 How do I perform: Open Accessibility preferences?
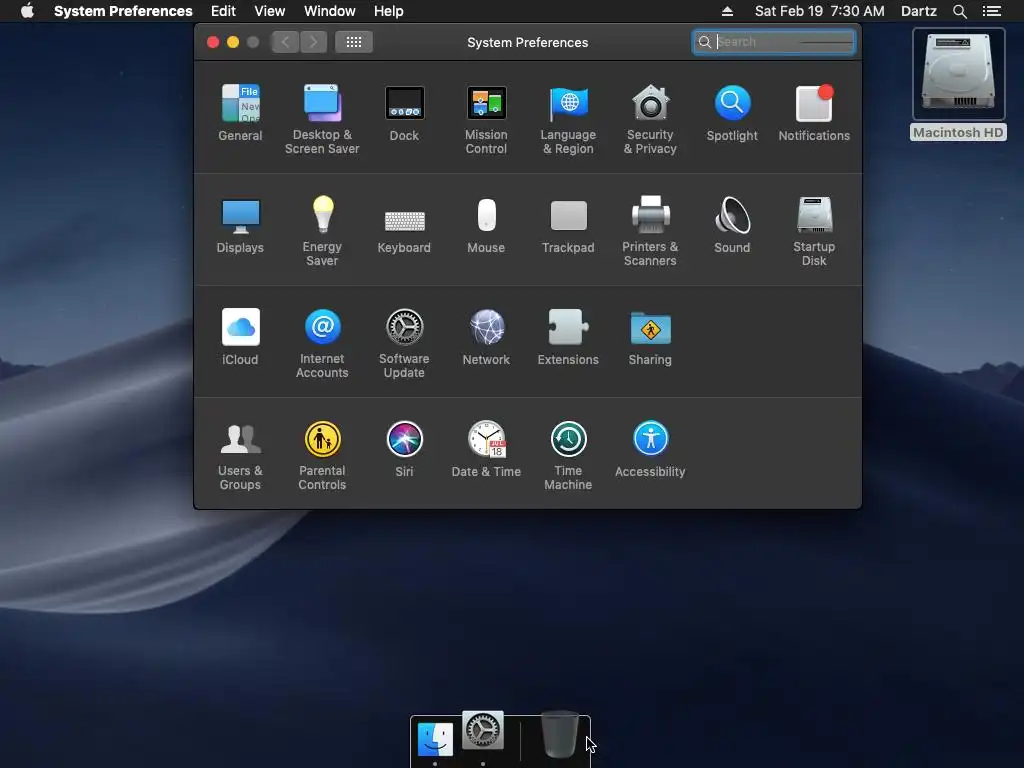coord(650,449)
